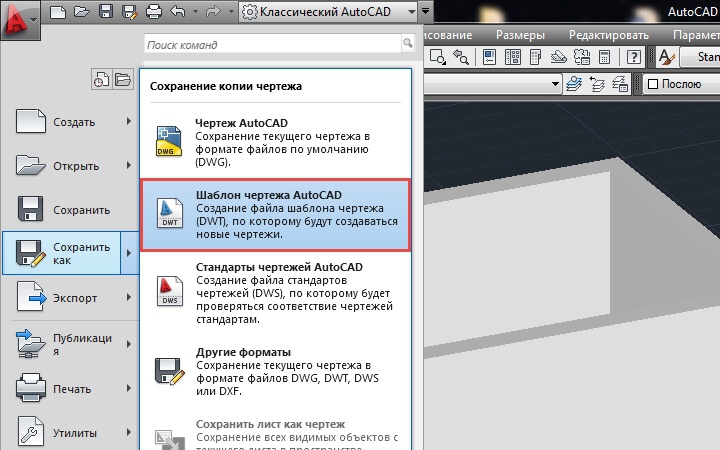The width and height of the screenshot is (720, 450).
Task: Click the DWS file icon for Стандарты чертежей
Action: (169, 291)
